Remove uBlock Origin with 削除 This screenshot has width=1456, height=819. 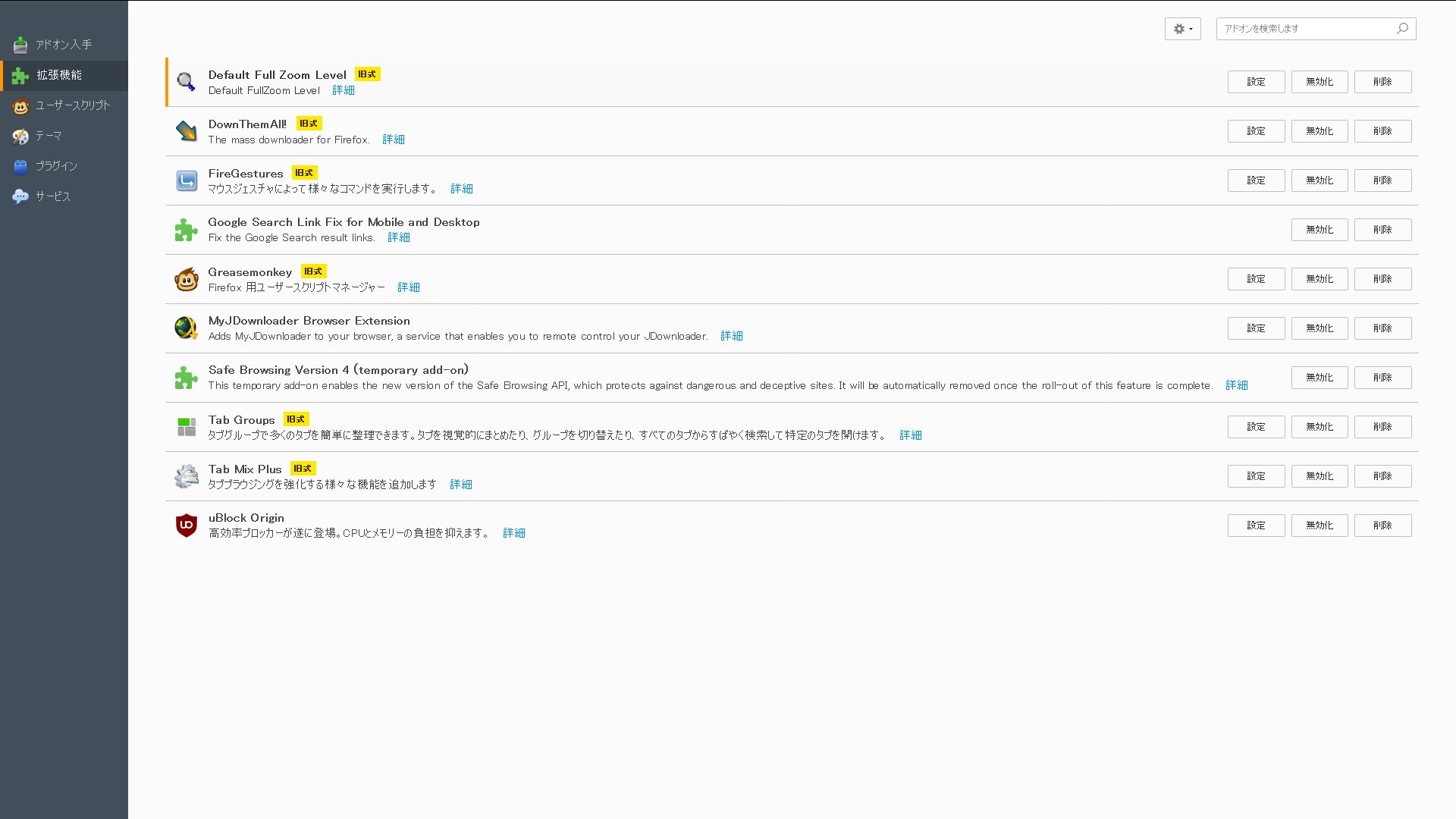tap(1382, 526)
